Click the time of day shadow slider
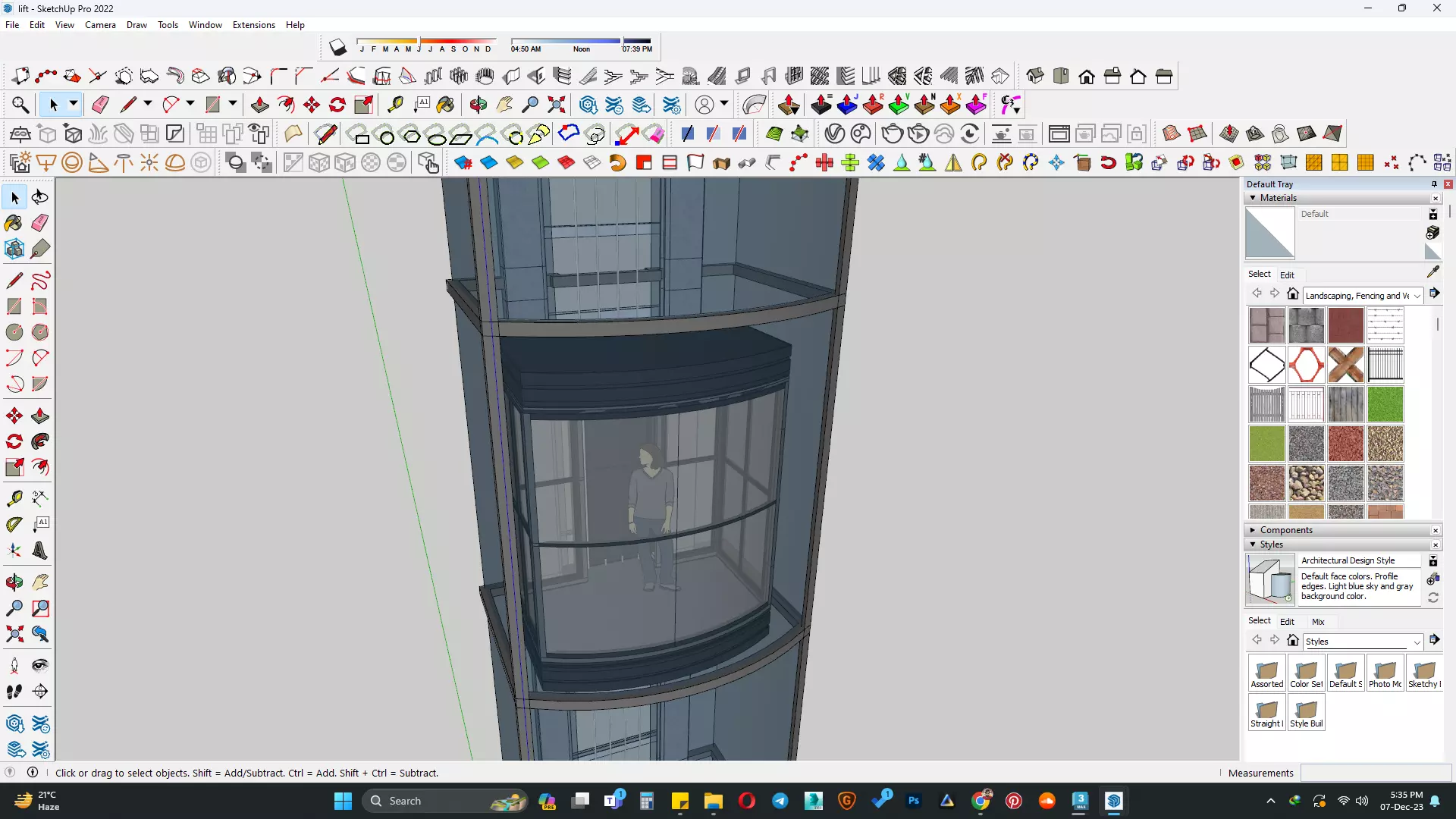The width and height of the screenshot is (1456, 819). pos(581,41)
